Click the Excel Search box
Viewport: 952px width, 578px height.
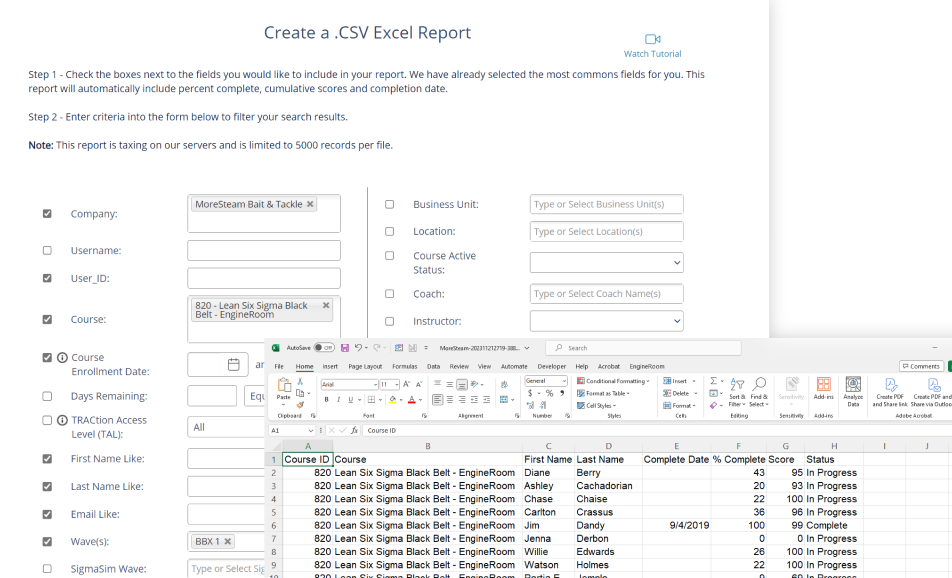point(644,348)
